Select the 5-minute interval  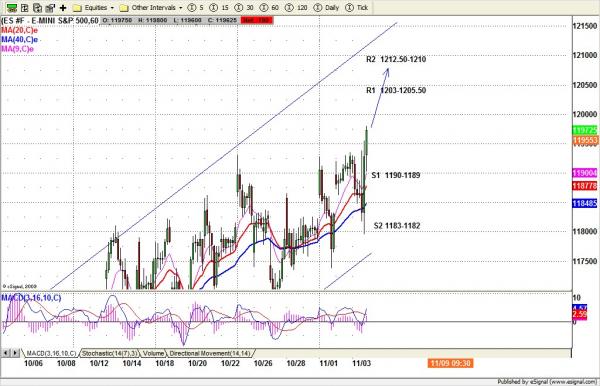click(x=196, y=8)
